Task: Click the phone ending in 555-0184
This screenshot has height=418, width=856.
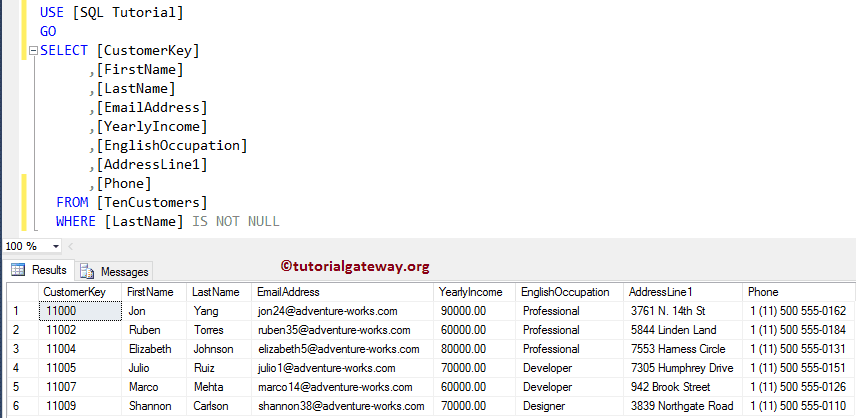Action: click(799, 330)
